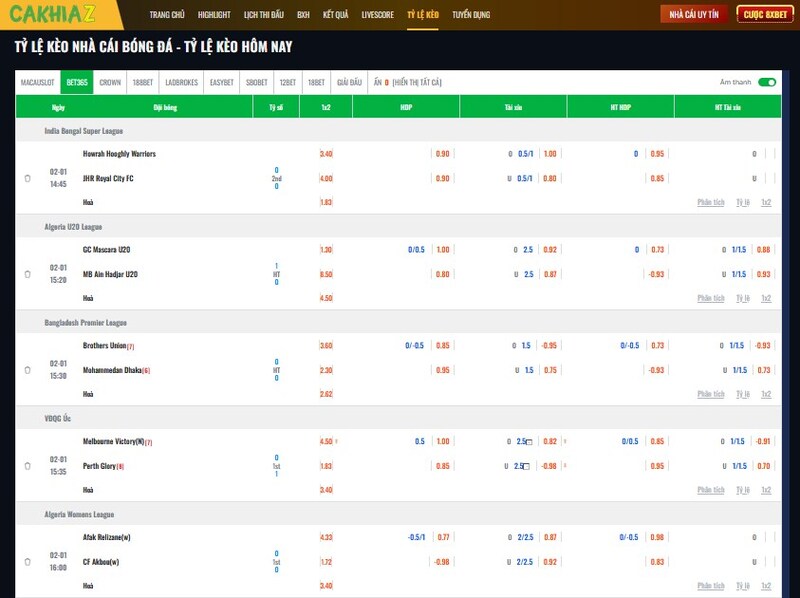Screen dimensions: 800x598
Task: Click the pin icon beside Melbourne Victory match
Action: [x=27, y=466]
